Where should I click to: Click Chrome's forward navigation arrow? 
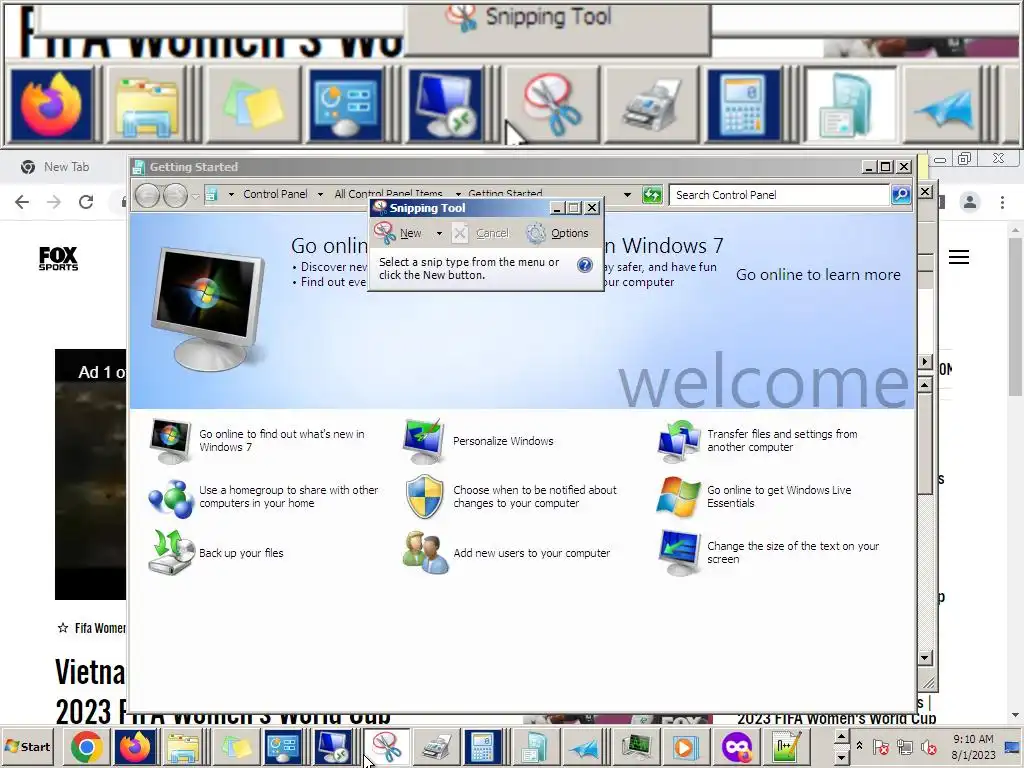point(54,202)
